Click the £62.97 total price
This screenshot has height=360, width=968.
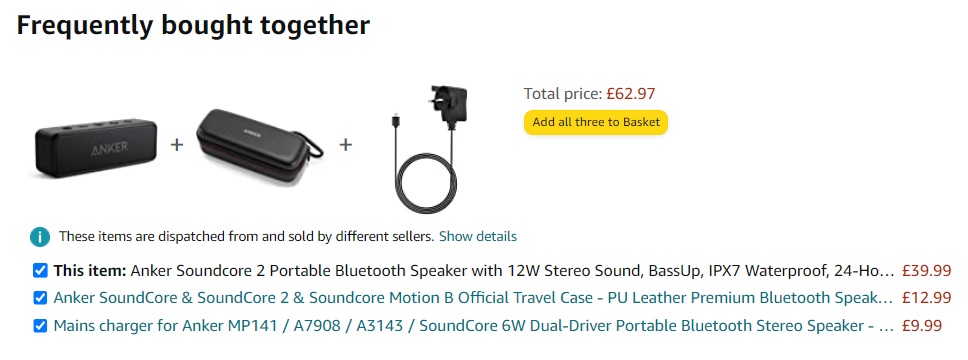pos(630,94)
